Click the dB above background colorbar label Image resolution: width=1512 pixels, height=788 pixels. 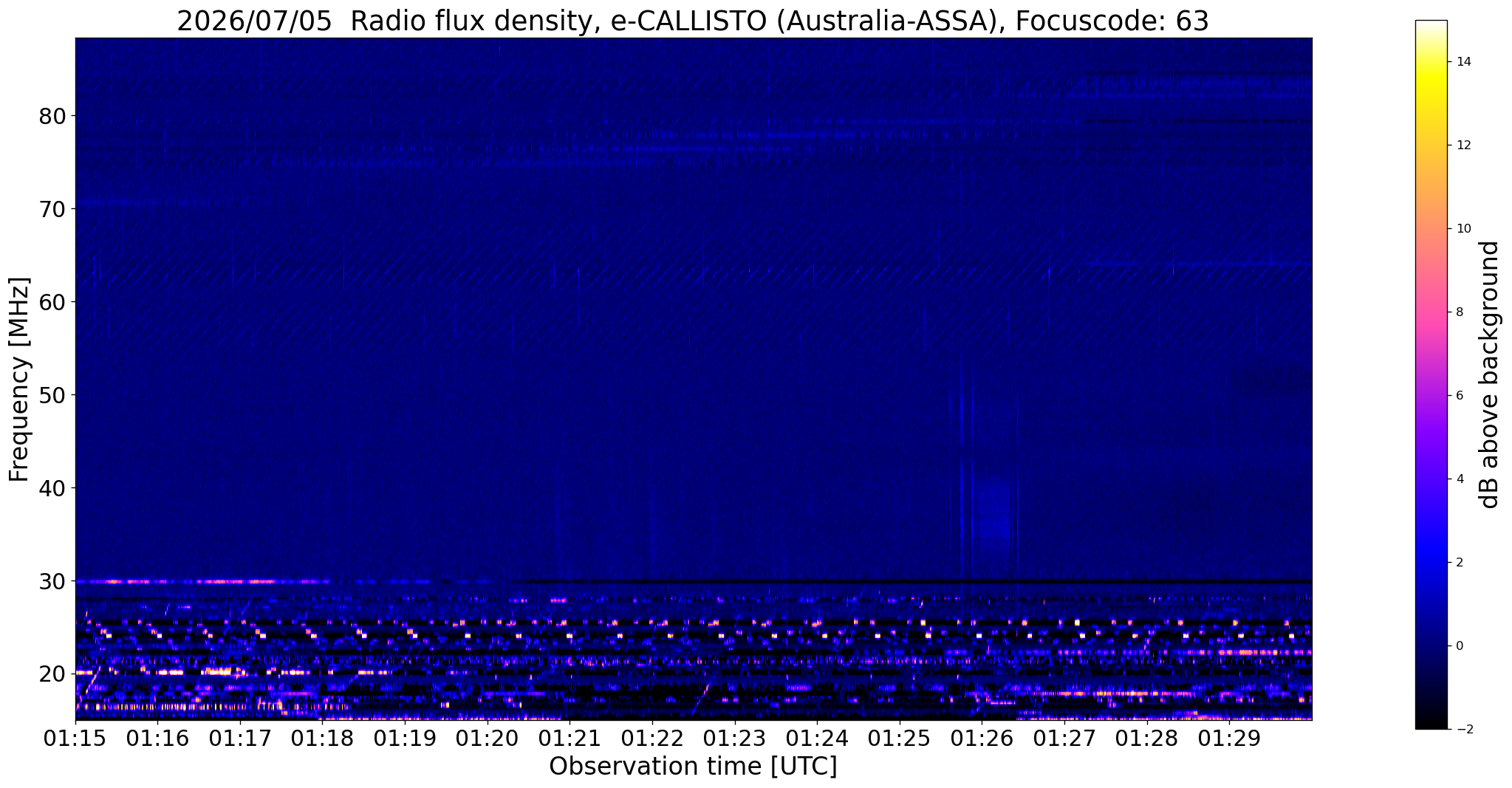click(1490, 374)
